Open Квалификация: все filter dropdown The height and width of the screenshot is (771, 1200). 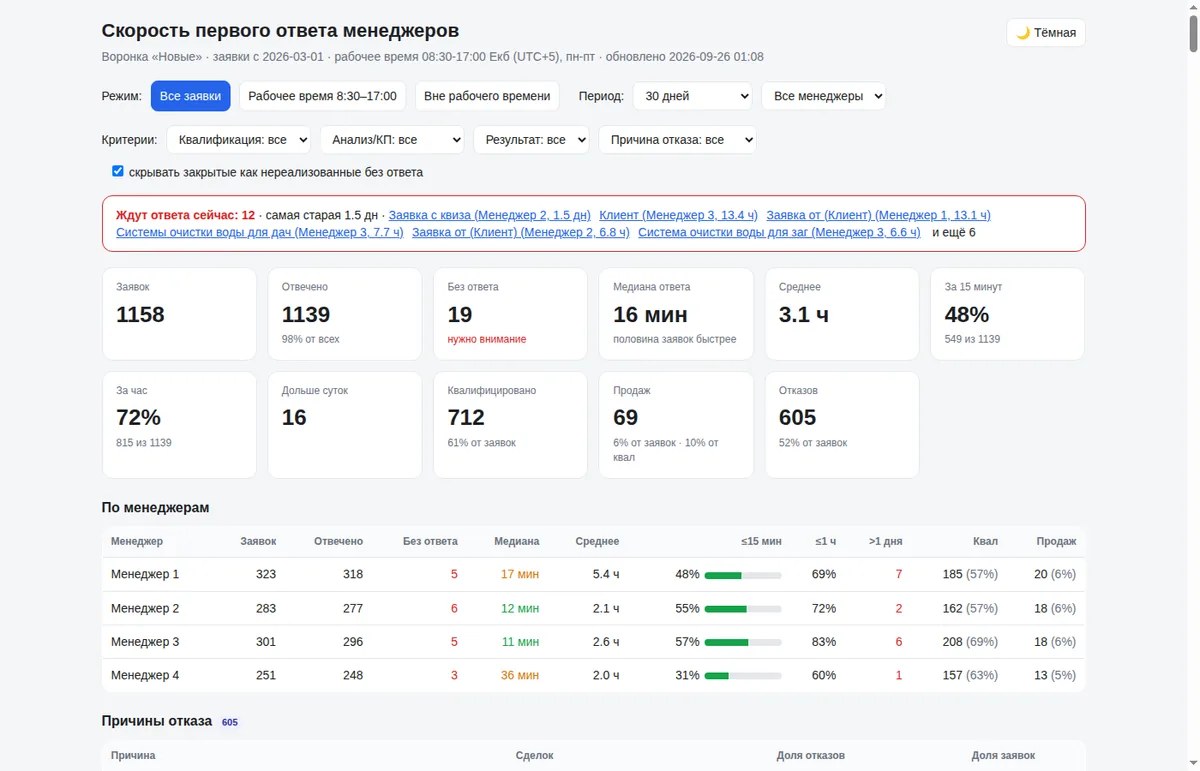click(x=238, y=140)
